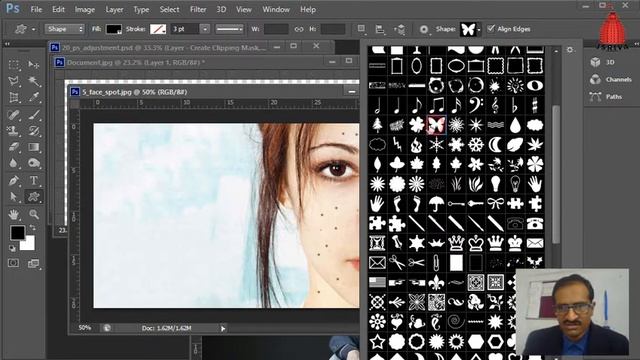Select the Magic Wand tool

pos(33,81)
